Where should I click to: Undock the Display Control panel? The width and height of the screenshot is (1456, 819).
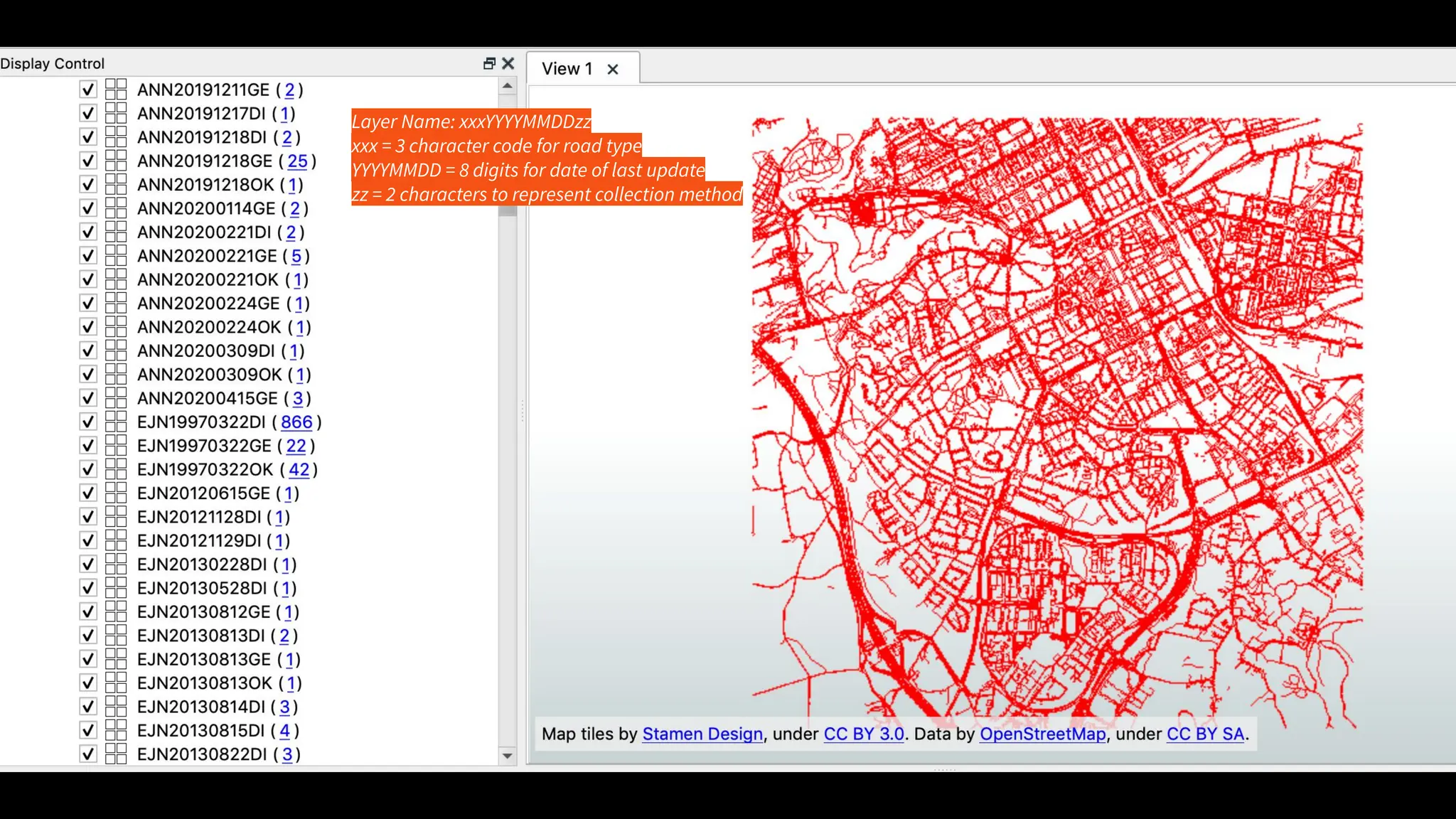tap(489, 64)
